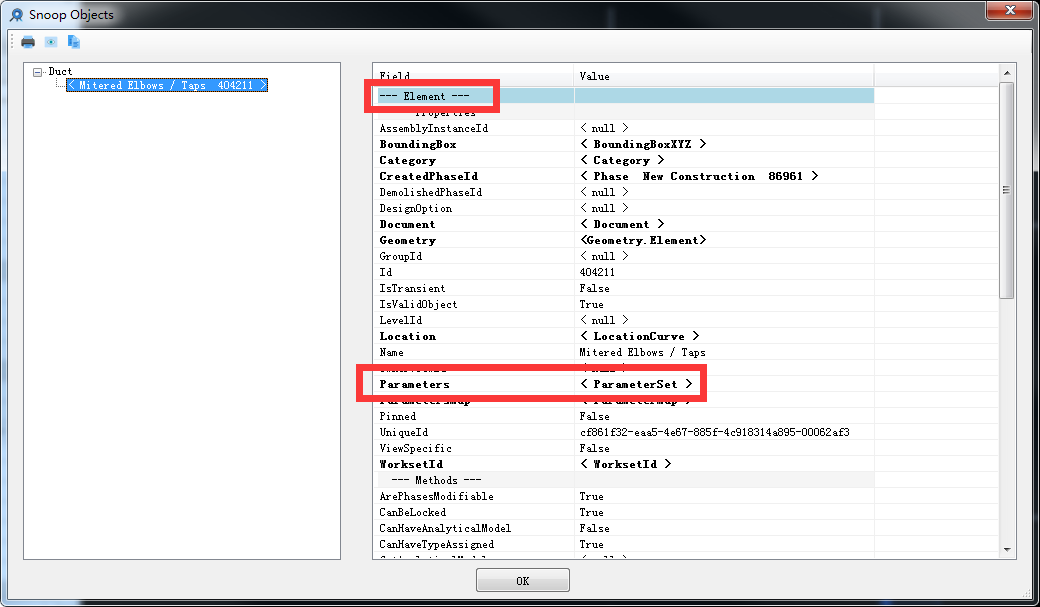Click the scrollbar up arrow

point(1007,73)
